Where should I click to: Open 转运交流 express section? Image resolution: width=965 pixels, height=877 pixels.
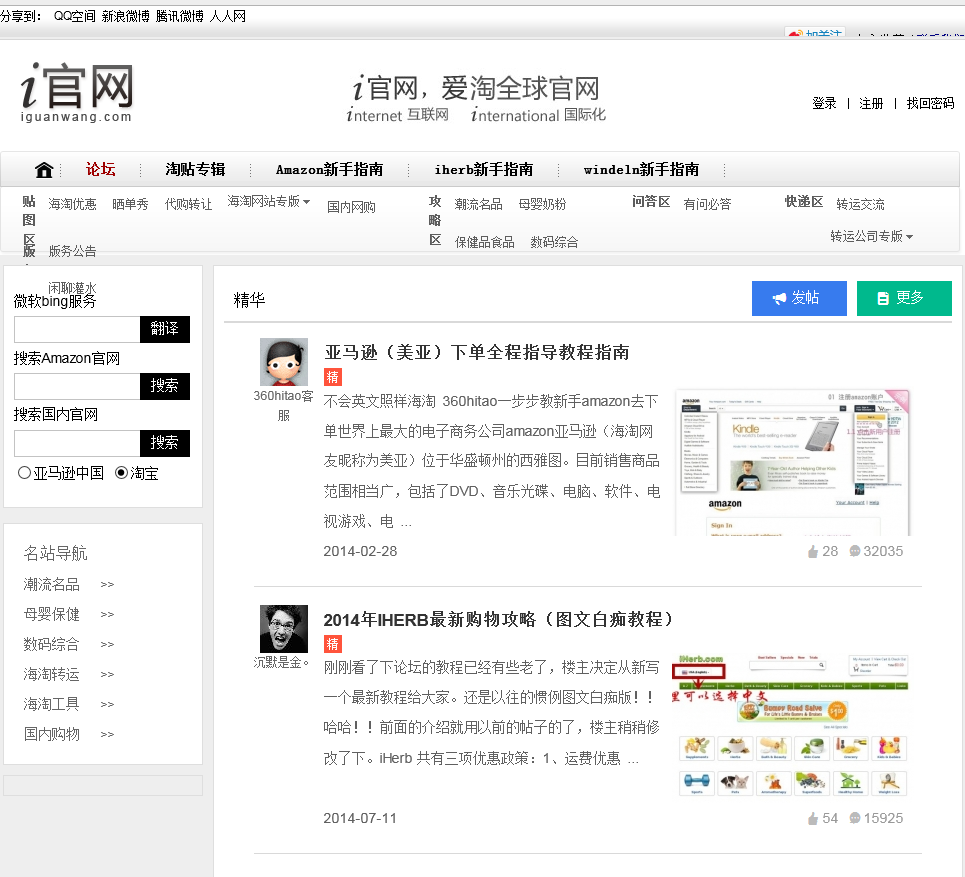860,204
